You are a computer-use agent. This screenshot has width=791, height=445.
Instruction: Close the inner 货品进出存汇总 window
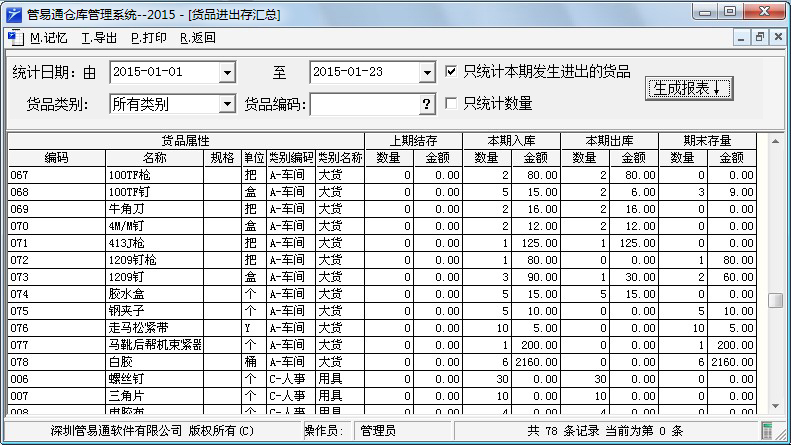777,38
